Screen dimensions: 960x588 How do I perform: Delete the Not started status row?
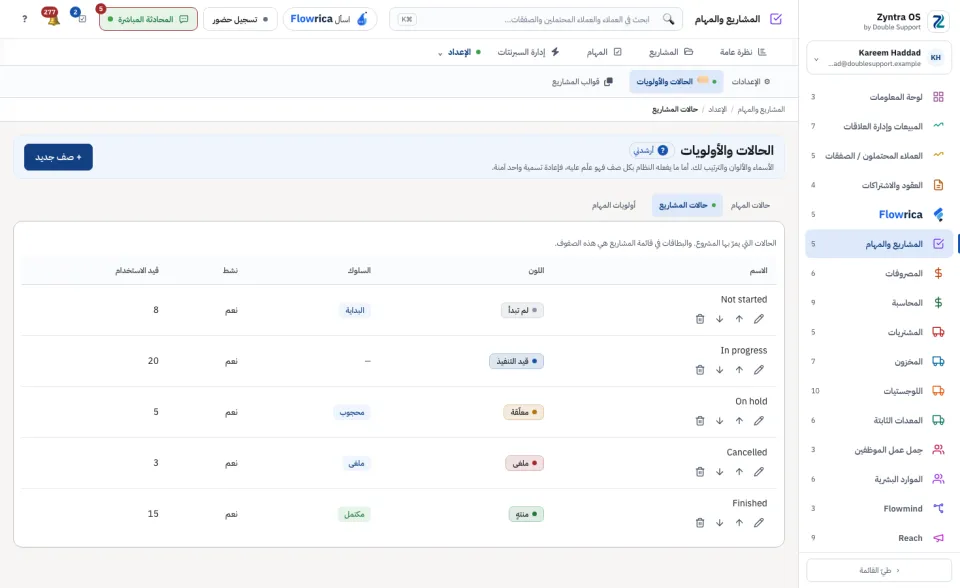[700, 318]
